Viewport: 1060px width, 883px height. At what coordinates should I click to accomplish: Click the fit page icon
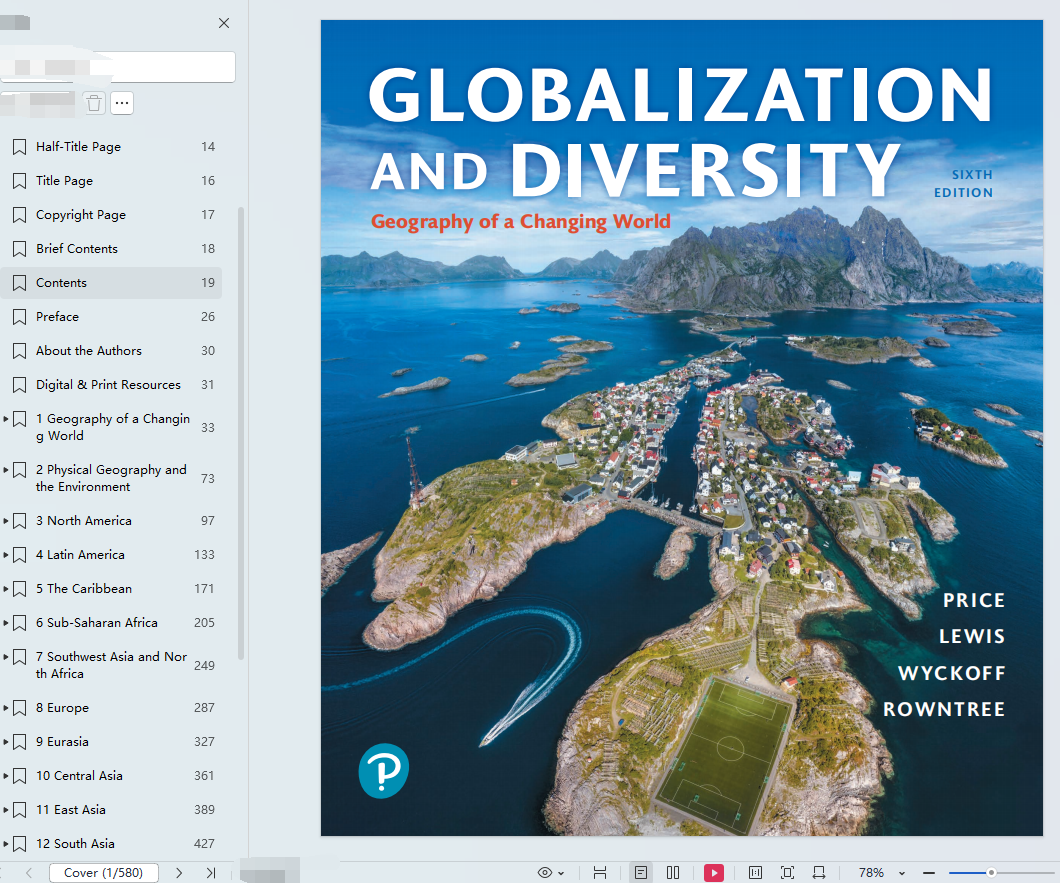(x=787, y=873)
